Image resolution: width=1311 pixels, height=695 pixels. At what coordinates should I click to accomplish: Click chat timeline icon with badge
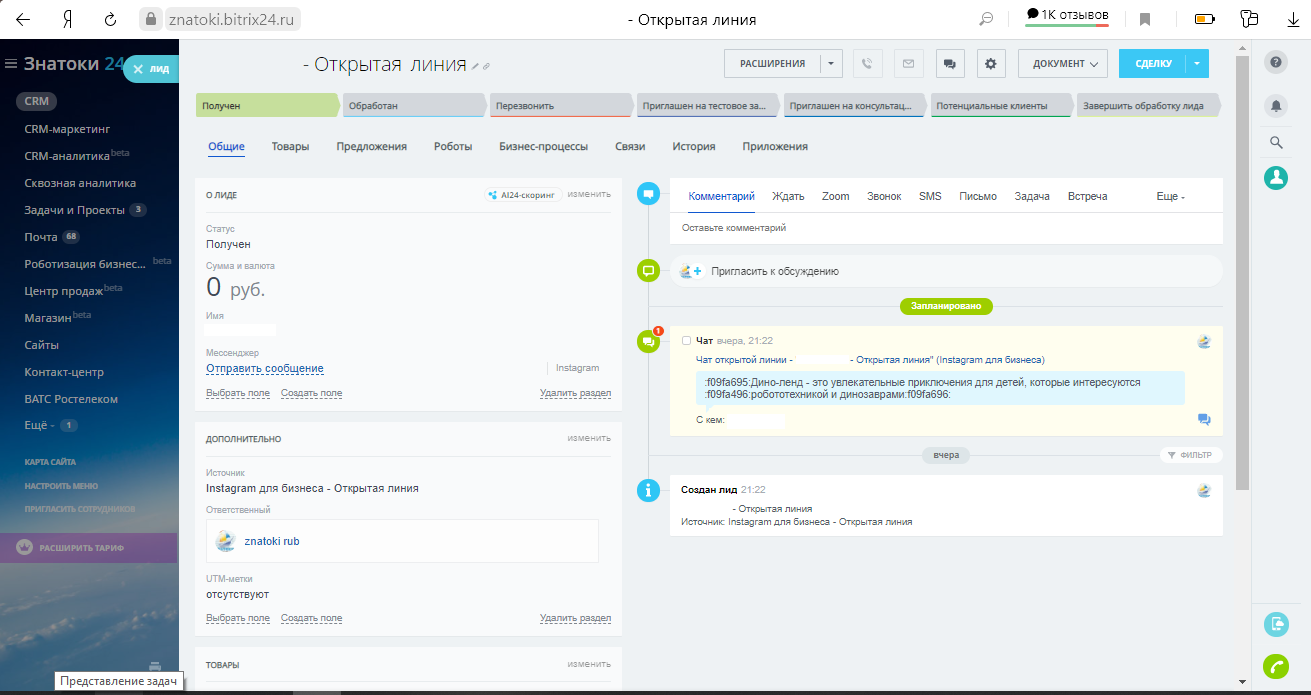click(648, 342)
